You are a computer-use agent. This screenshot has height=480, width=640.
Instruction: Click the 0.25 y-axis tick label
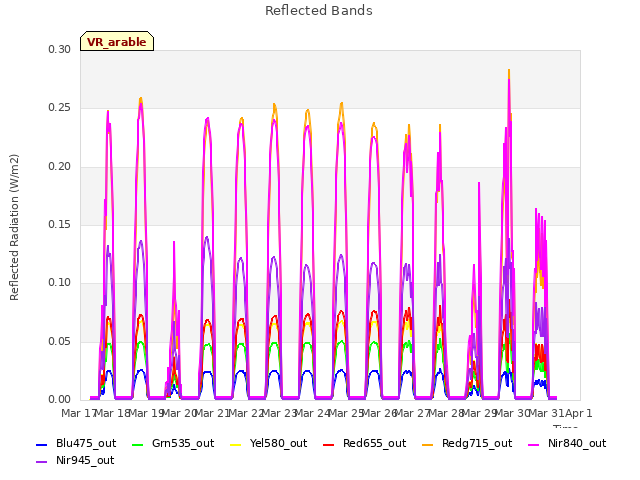(60, 108)
